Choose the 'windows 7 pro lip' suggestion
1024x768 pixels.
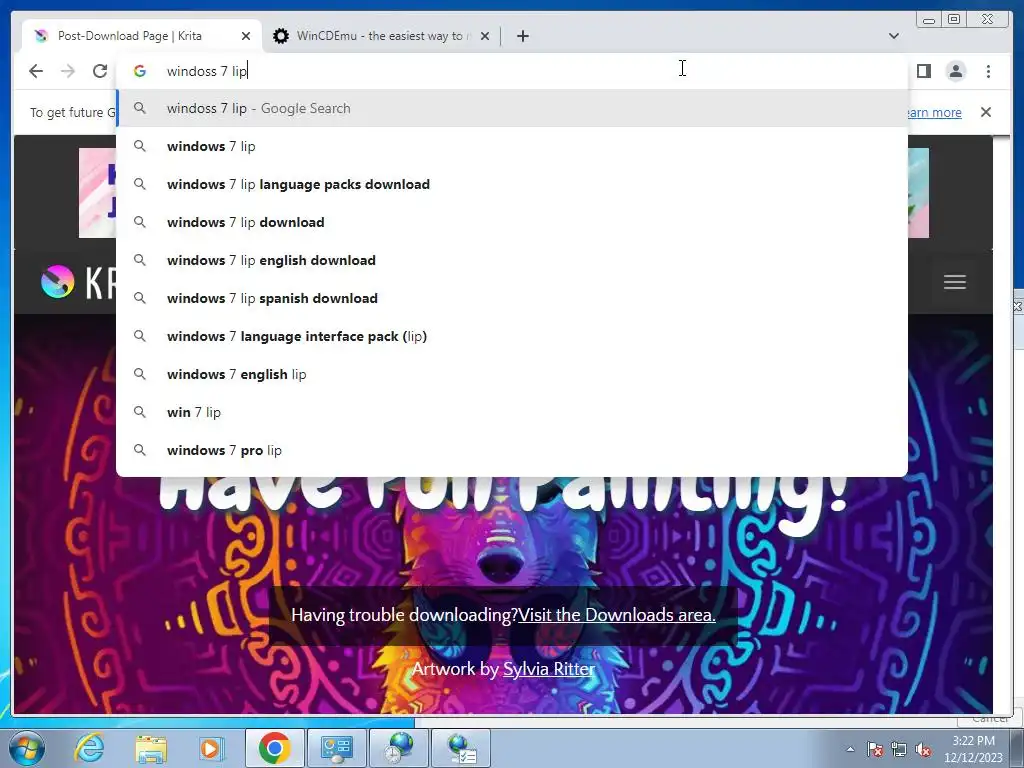[x=512, y=450]
